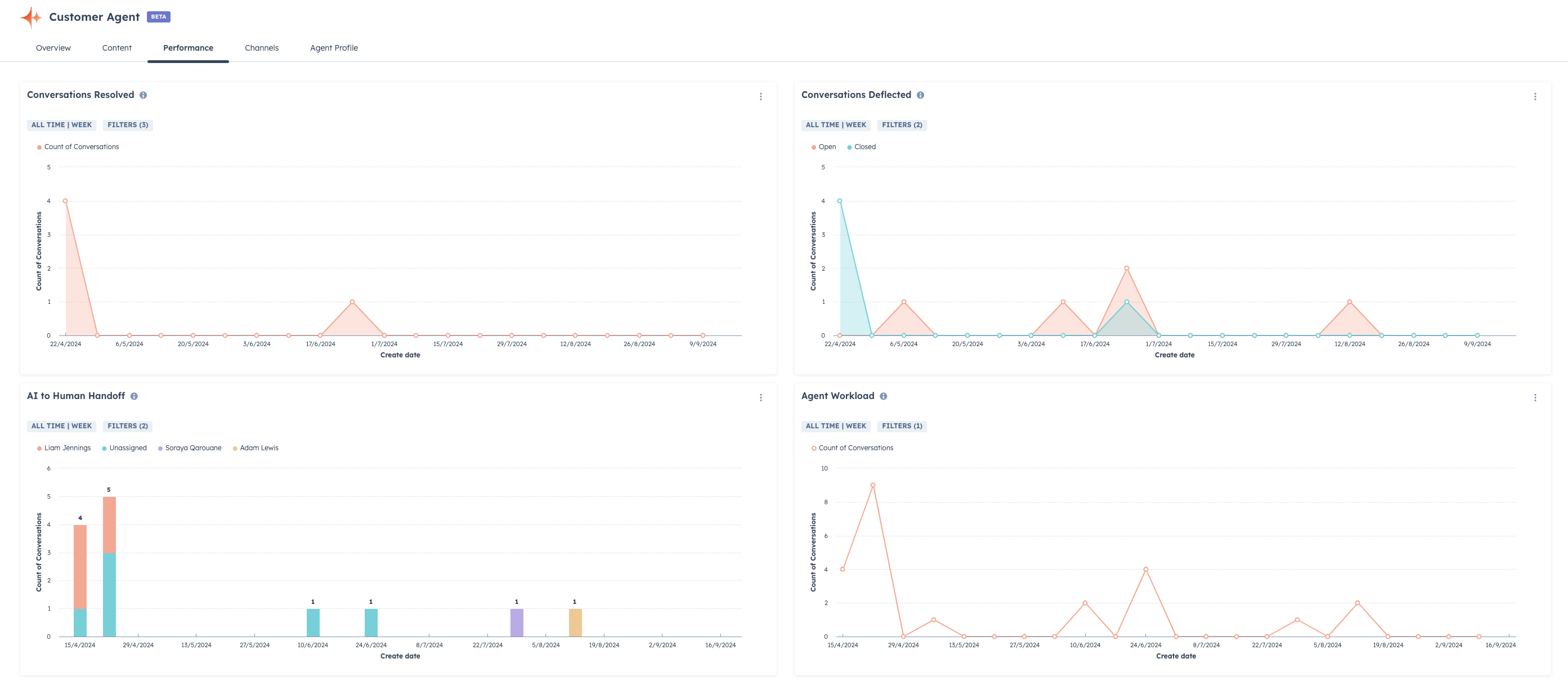Screen dimensions: 1568x681
Task: Click the Customer Agent sparkle logo icon
Action: [x=31, y=17]
